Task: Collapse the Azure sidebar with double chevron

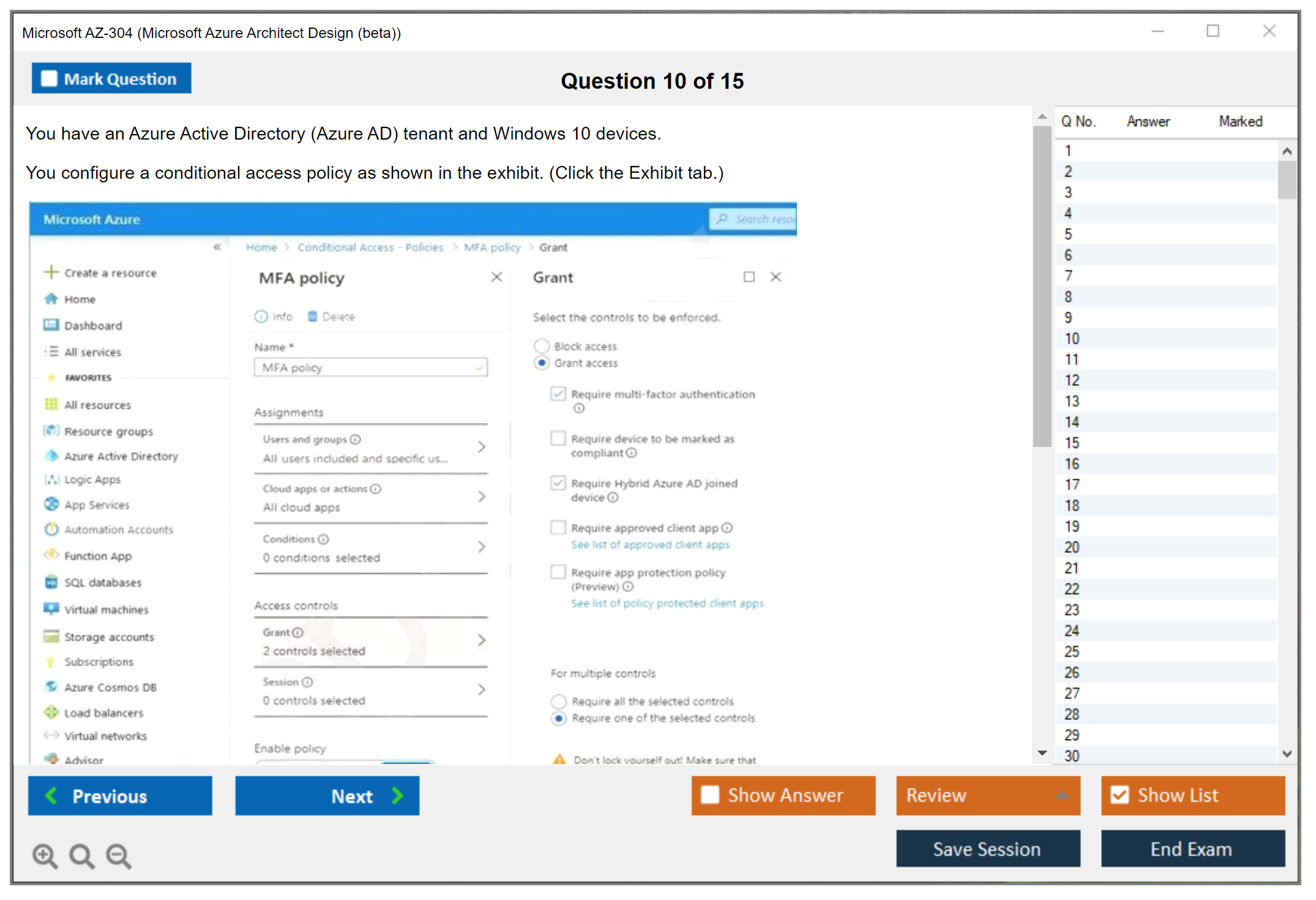Action: click(217, 247)
